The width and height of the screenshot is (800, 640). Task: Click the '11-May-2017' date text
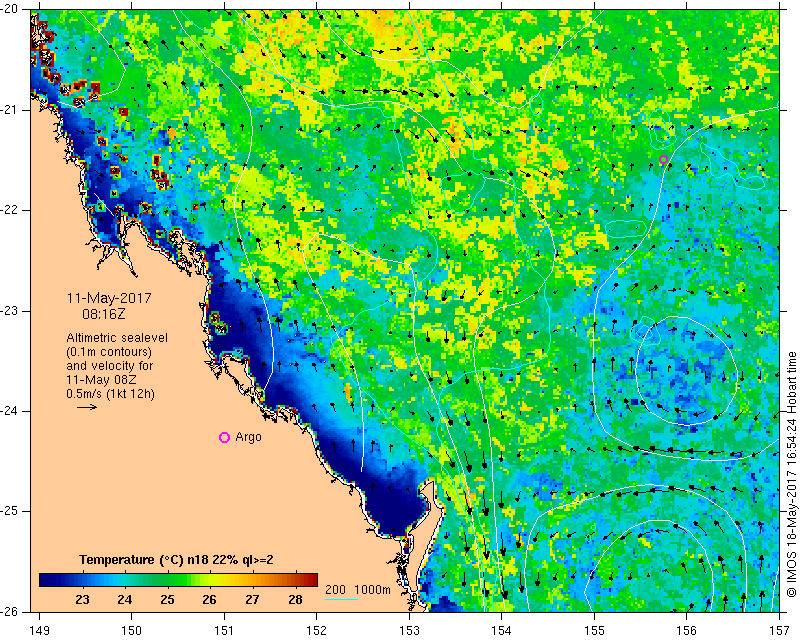click(x=109, y=298)
